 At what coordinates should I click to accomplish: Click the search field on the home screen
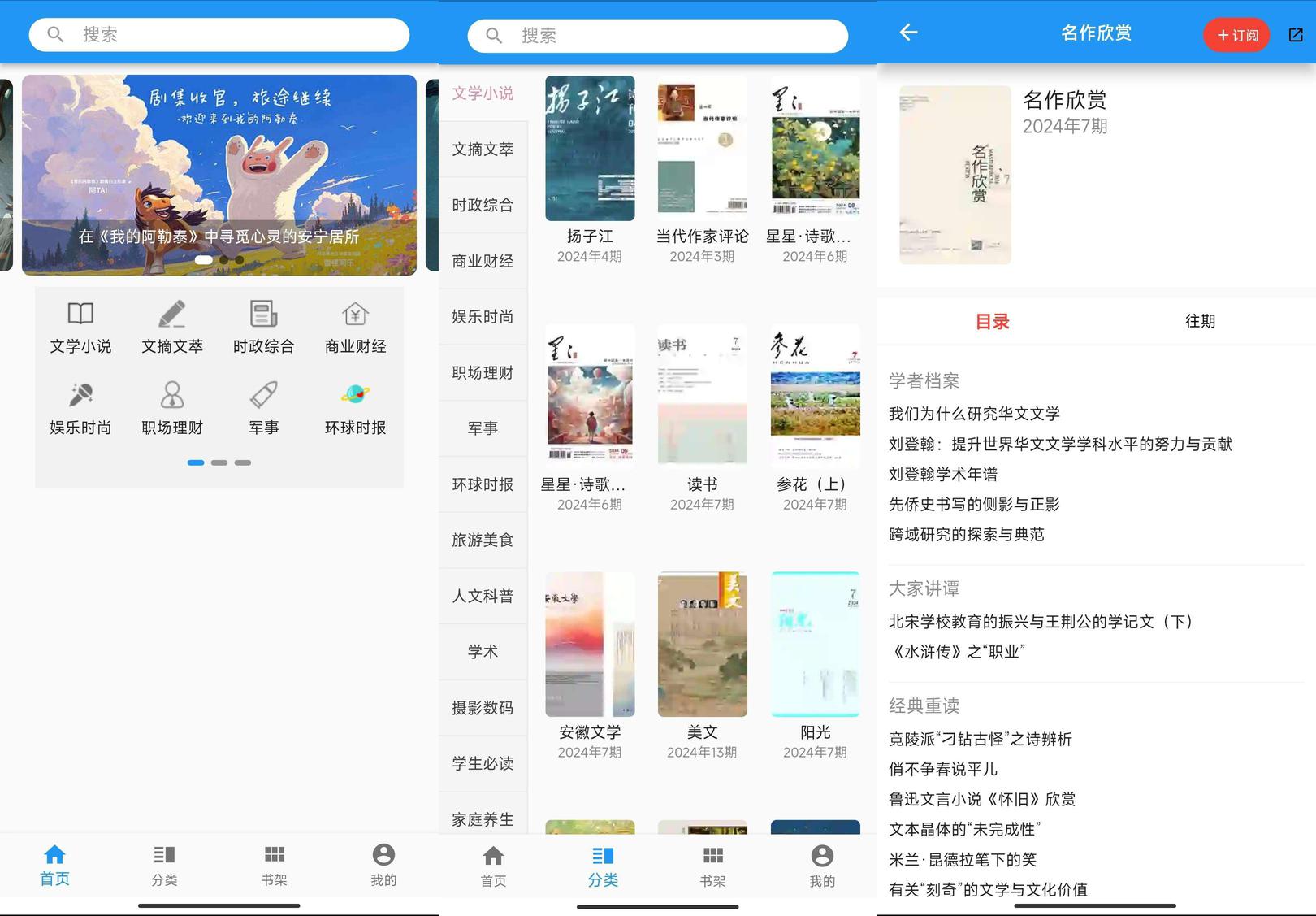[x=219, y=34]
